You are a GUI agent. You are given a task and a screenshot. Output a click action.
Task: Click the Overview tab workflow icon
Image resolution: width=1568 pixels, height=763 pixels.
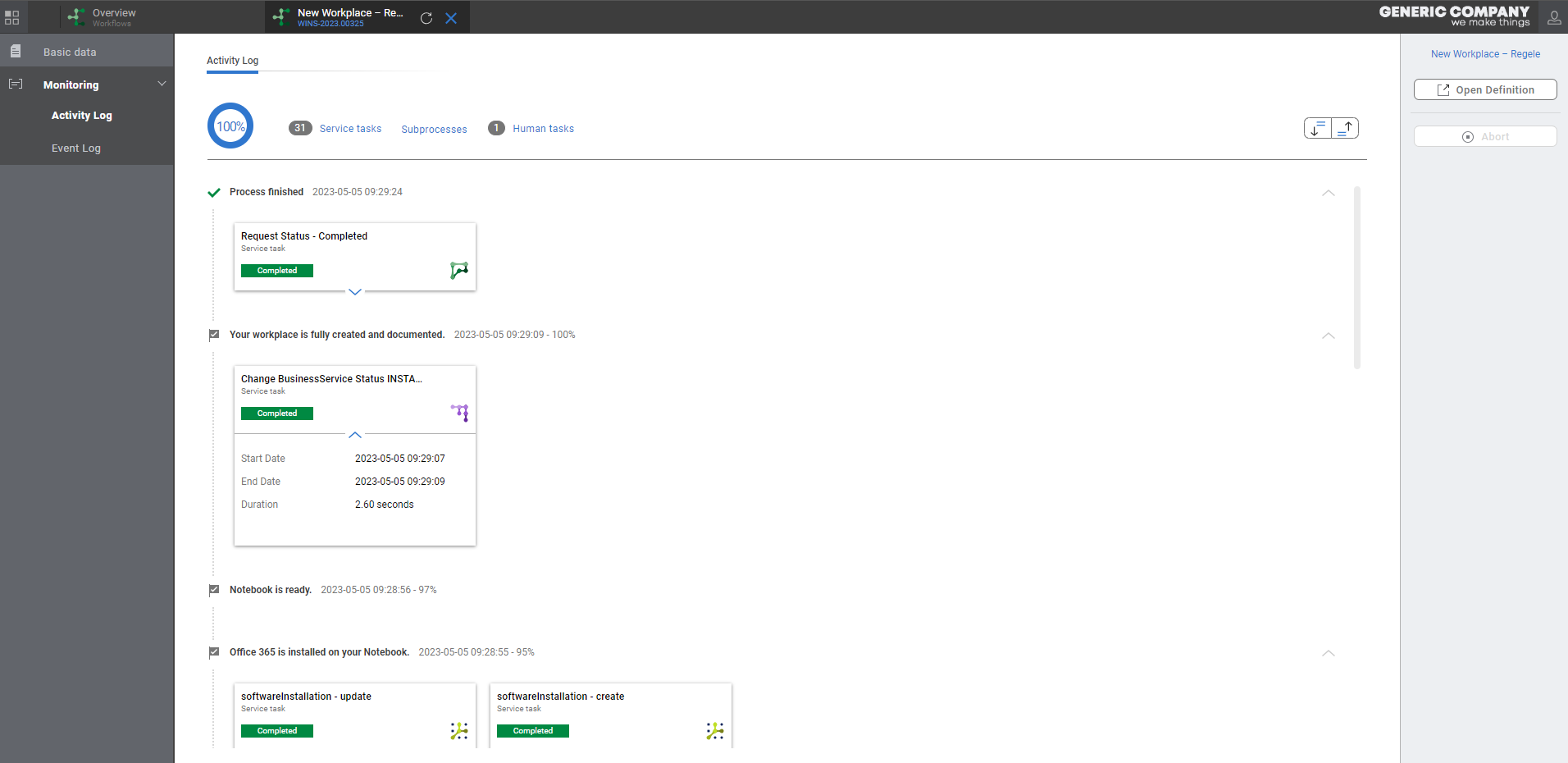click(76, 16)
